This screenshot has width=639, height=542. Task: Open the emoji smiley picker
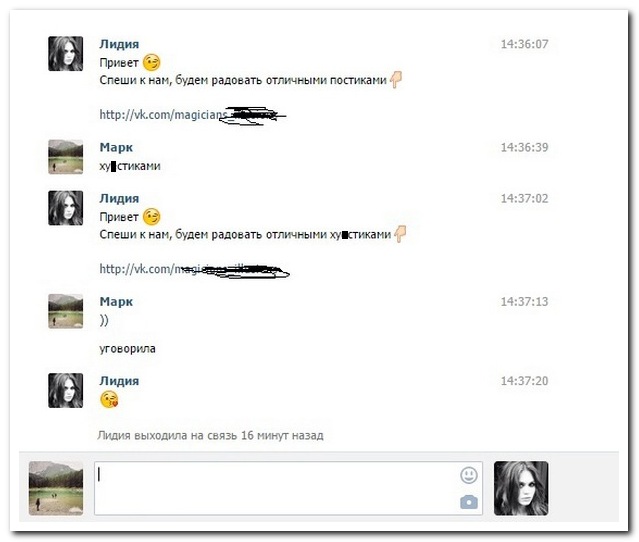[469, 475]
